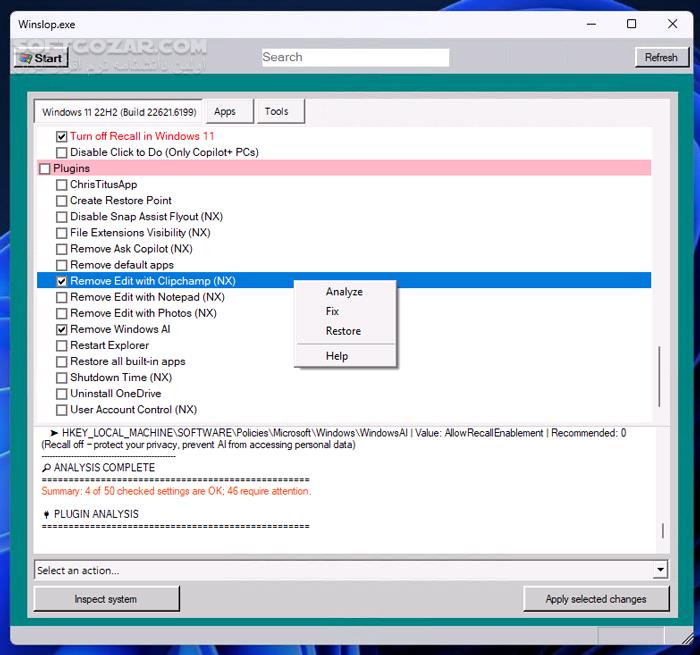Uncheck Remove Windows AI

(x=62, y=329)
